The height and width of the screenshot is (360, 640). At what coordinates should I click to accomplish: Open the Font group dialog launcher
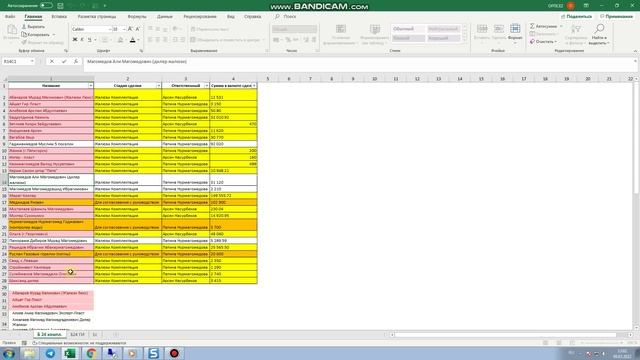tap(142, 51)
